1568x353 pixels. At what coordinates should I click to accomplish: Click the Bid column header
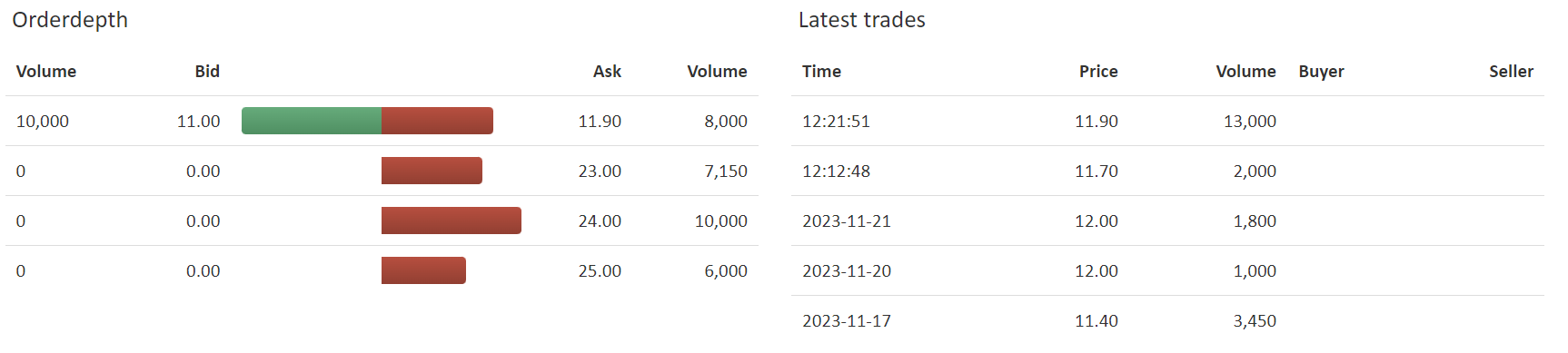[x=207, y=71]
